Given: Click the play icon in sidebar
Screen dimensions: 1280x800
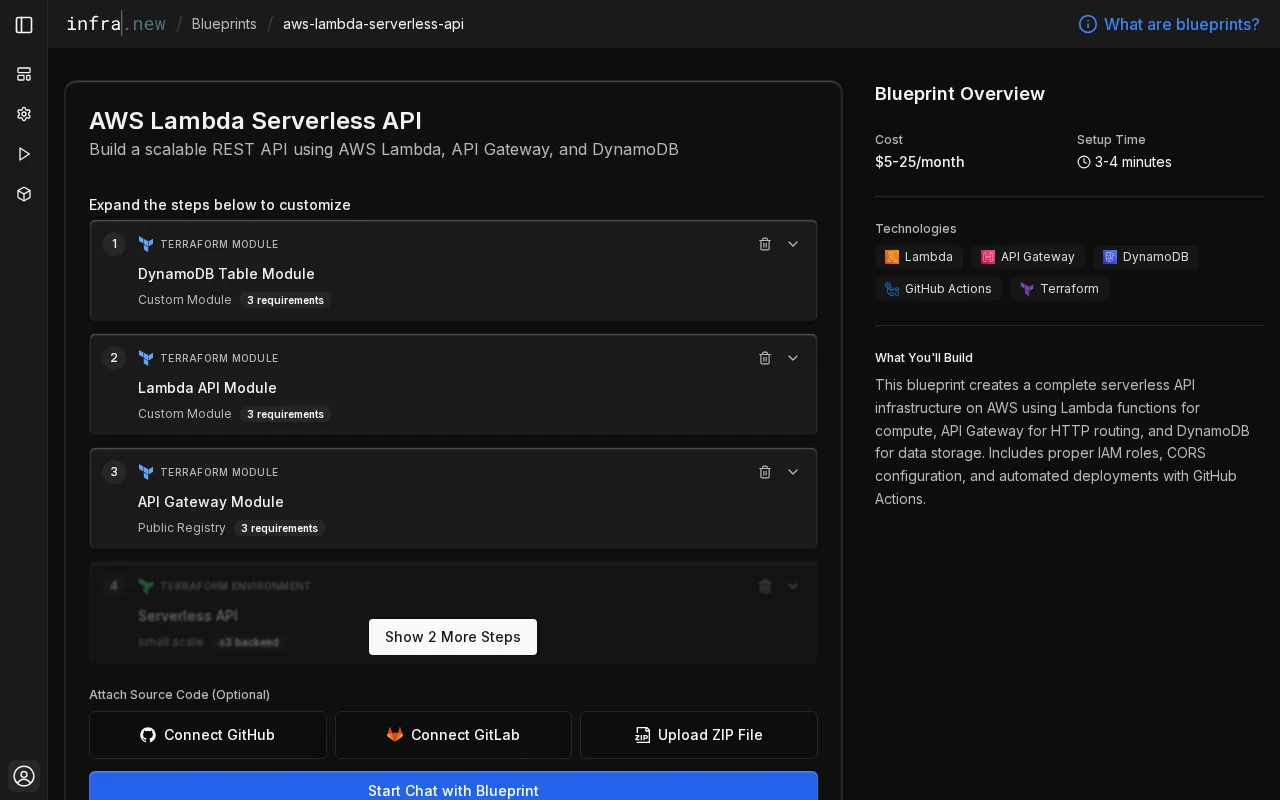Looking at the screenshot, I should [24, 154].
